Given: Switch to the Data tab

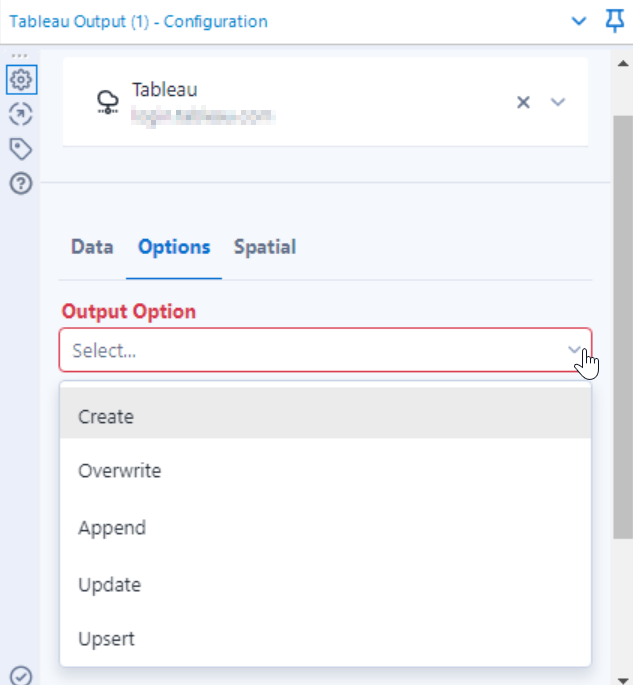Looking at the screenshot, I should click(92, 247).
